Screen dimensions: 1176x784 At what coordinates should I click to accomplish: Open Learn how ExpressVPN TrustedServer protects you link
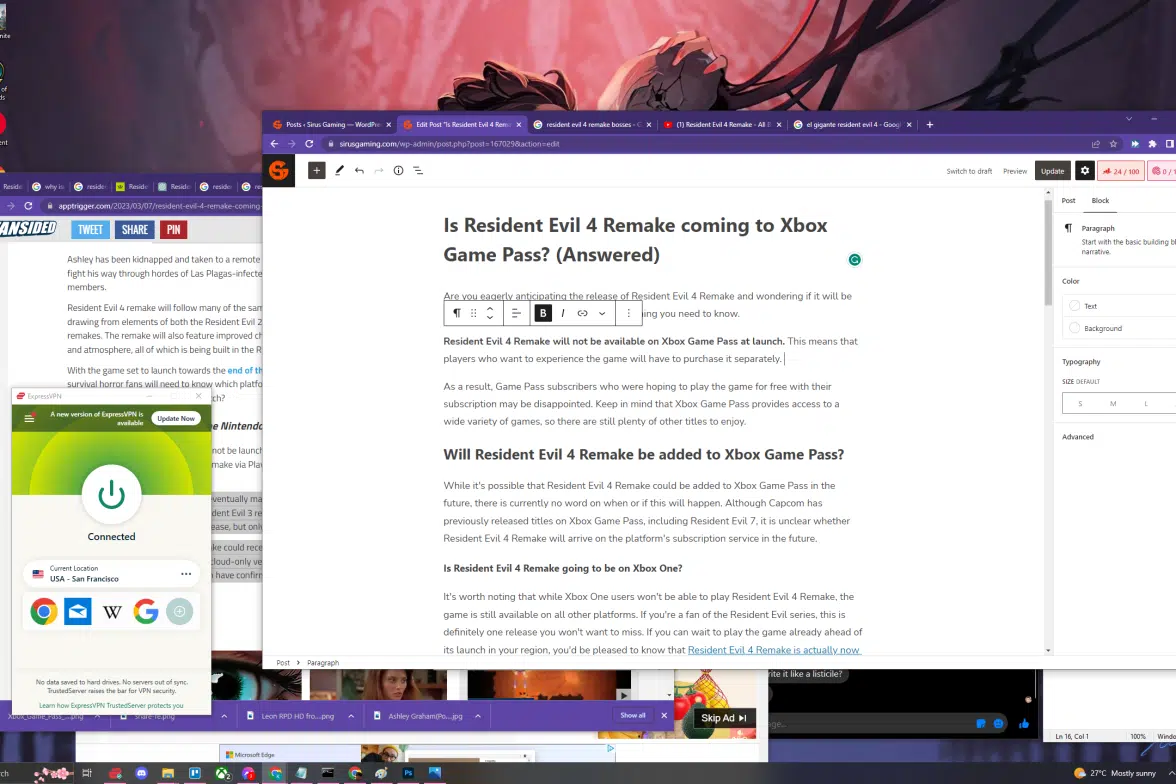[111, 705]
